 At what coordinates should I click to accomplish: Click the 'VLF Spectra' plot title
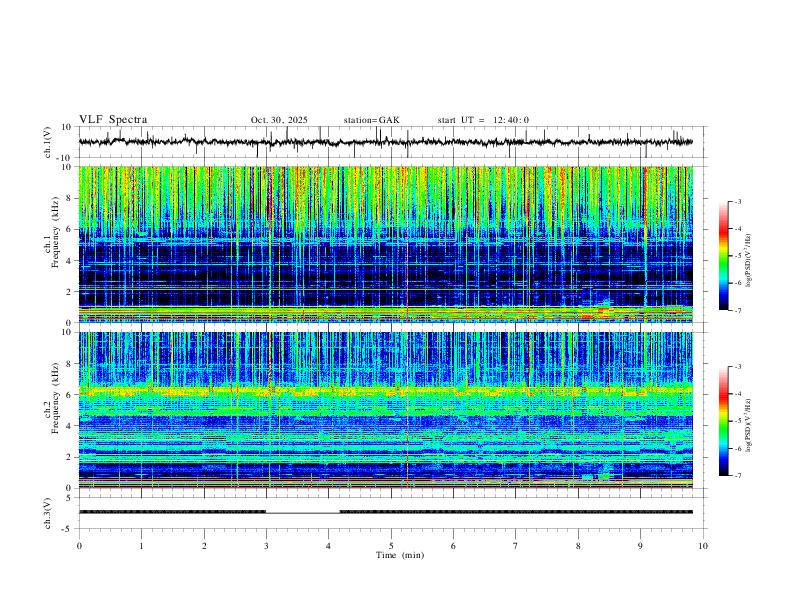click(113, 120)
